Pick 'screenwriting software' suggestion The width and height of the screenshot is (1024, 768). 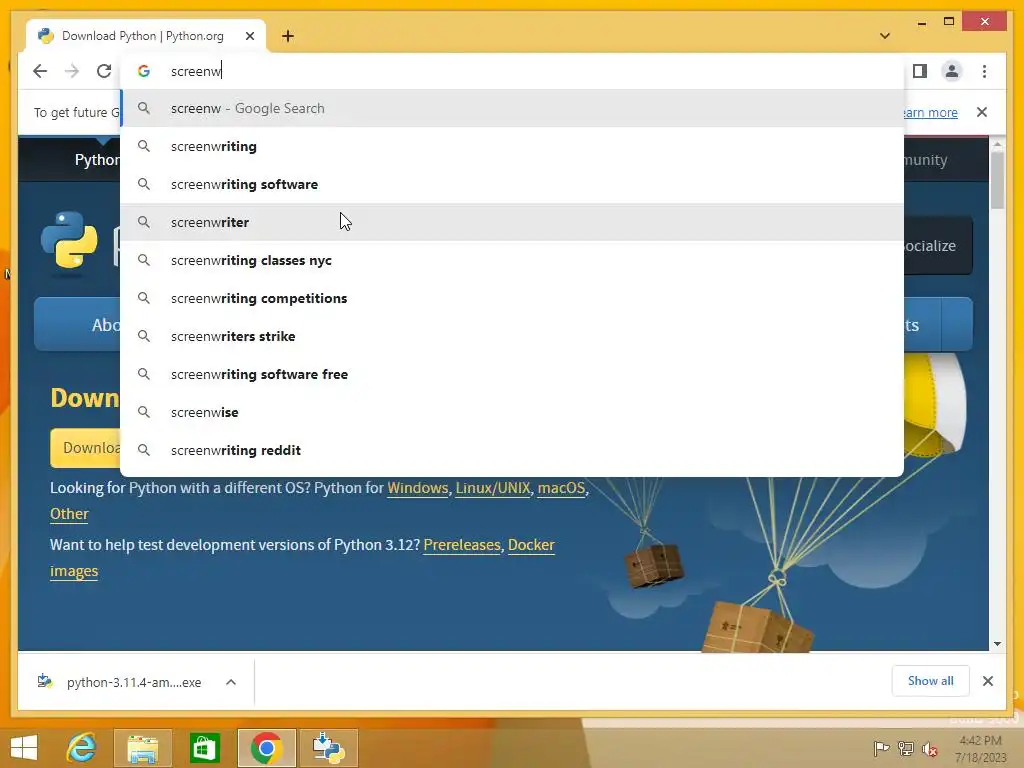click(x=513, y=184)
